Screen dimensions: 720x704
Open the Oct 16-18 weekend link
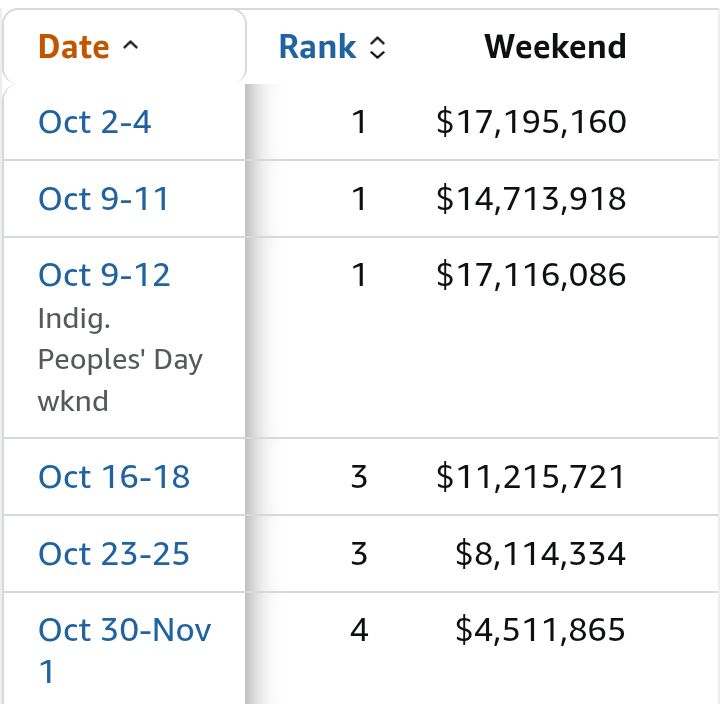tap(114, 477)
